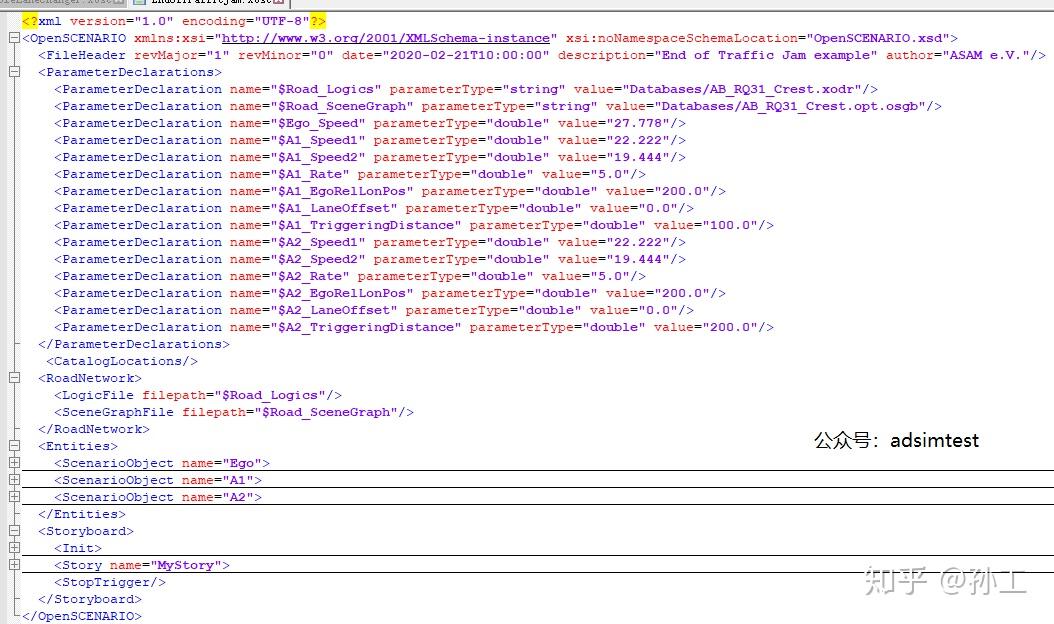Expand the ScenarioObject A1 fold
The width and height of the screenshot is (1054, 624).
click(14, 479)
